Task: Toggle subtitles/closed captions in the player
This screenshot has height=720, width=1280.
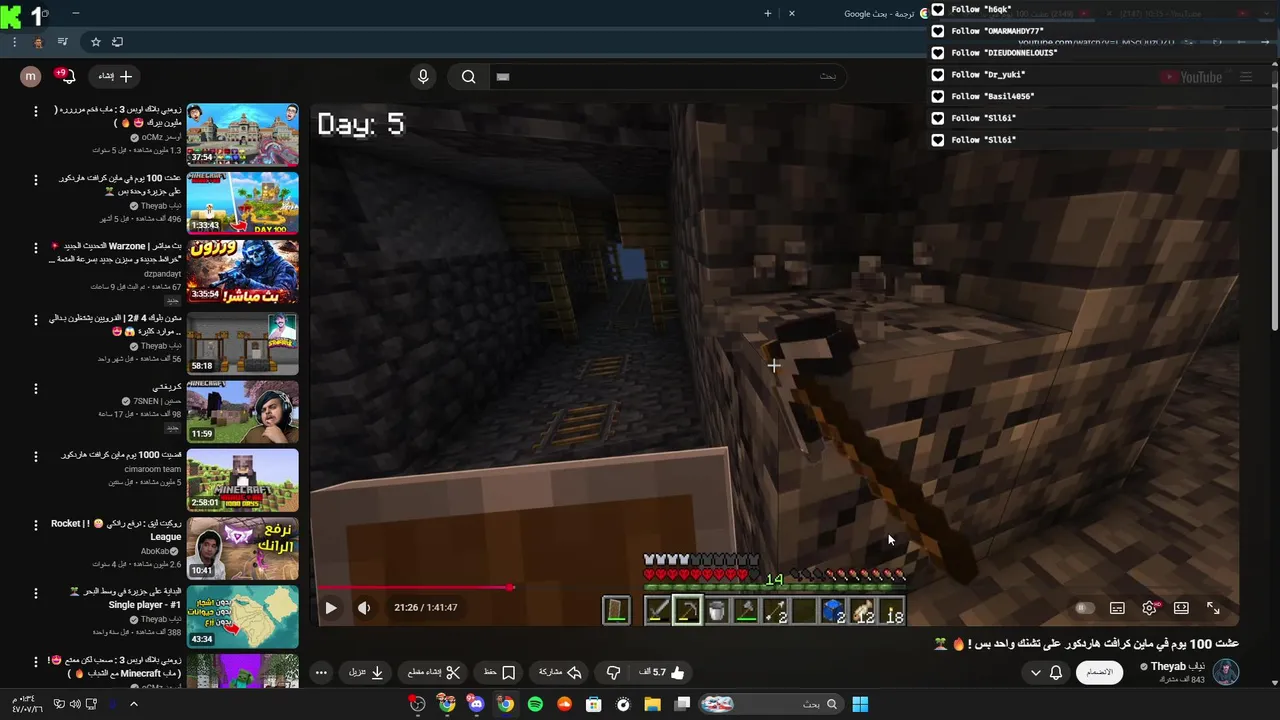Action: click(x=1117, y=608)
